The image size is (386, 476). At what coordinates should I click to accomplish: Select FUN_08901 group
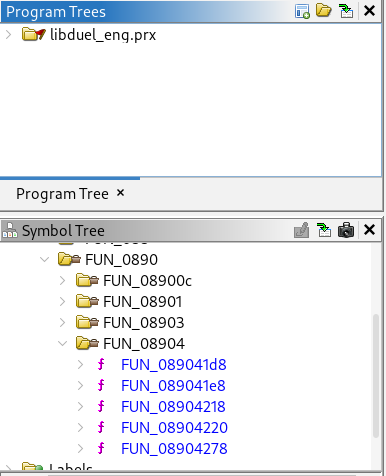coord(143,302)
